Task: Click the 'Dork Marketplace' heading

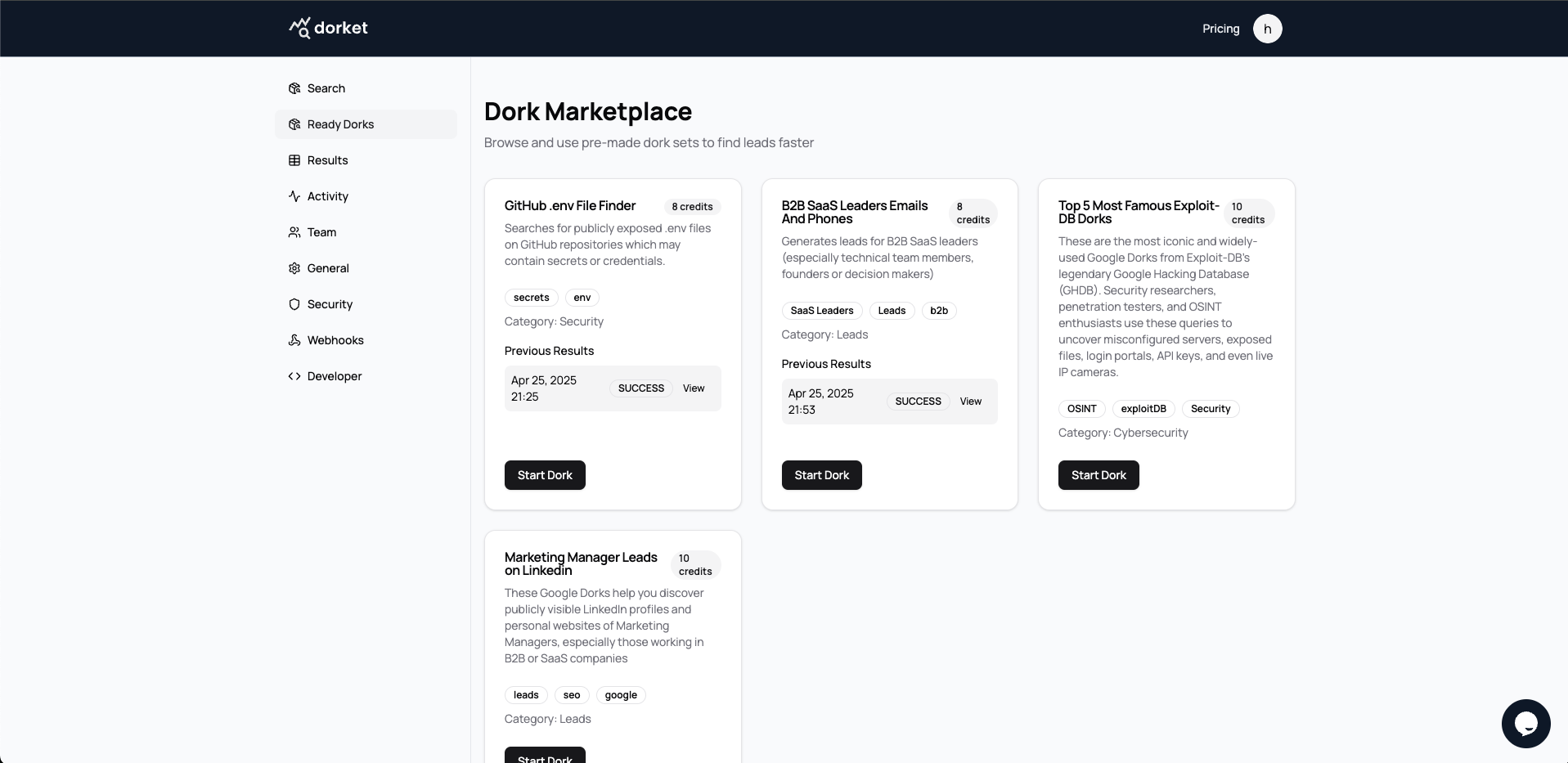Action: coord(588,111)
